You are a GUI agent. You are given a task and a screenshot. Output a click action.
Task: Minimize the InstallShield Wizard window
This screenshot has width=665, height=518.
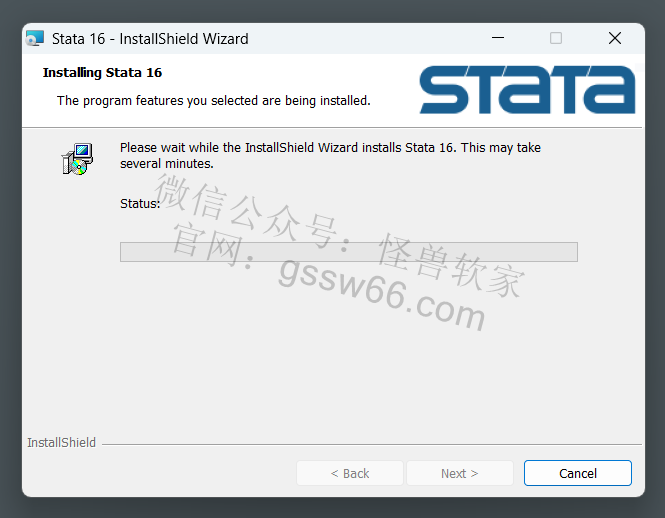(x=497, y=38)
